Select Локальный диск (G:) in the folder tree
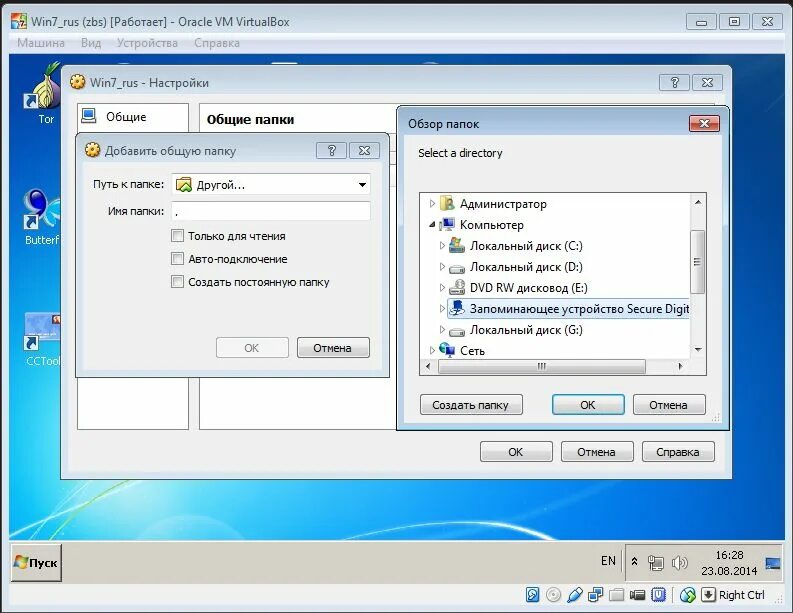 (x=526, y=330)
